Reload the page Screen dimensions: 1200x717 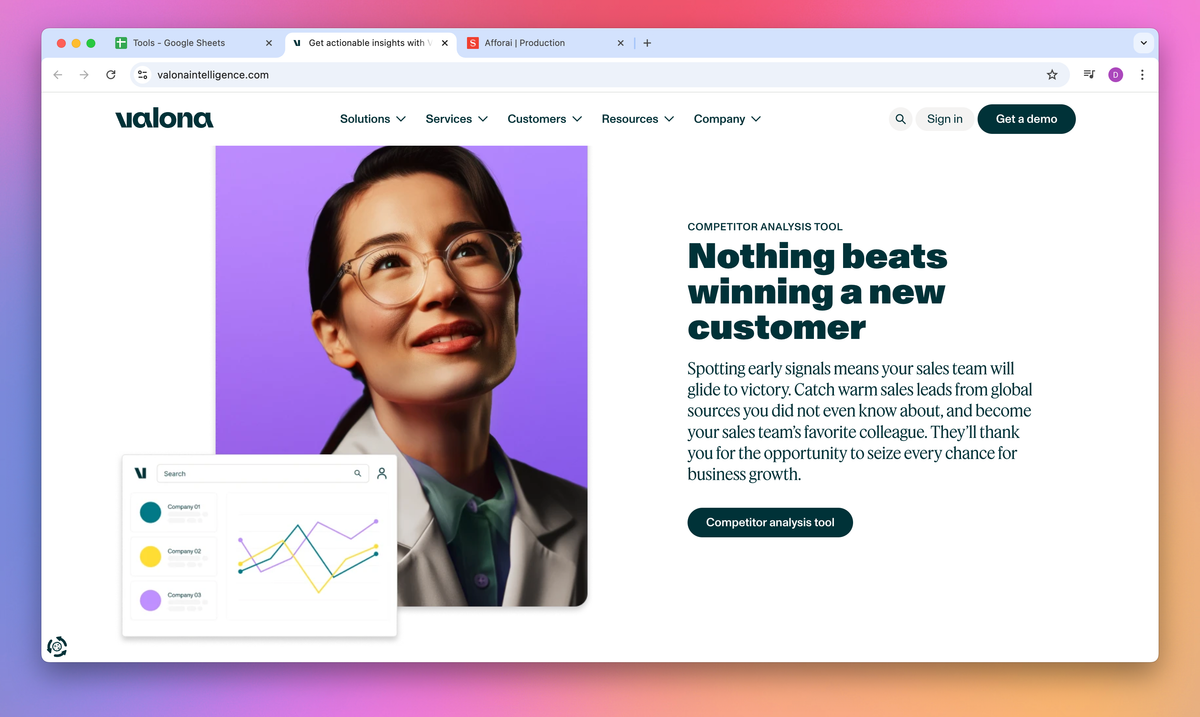coord(111,75)
